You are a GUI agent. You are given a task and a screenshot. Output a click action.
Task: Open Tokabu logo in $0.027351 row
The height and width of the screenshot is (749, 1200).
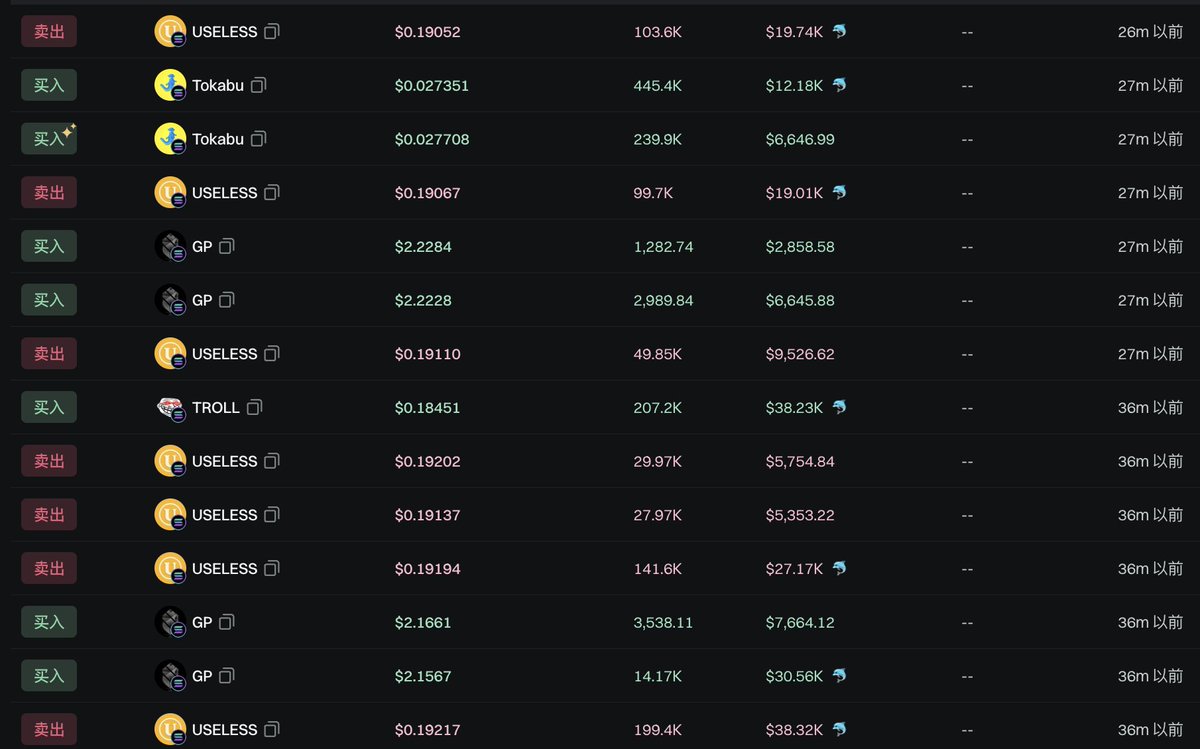(170, 86)
